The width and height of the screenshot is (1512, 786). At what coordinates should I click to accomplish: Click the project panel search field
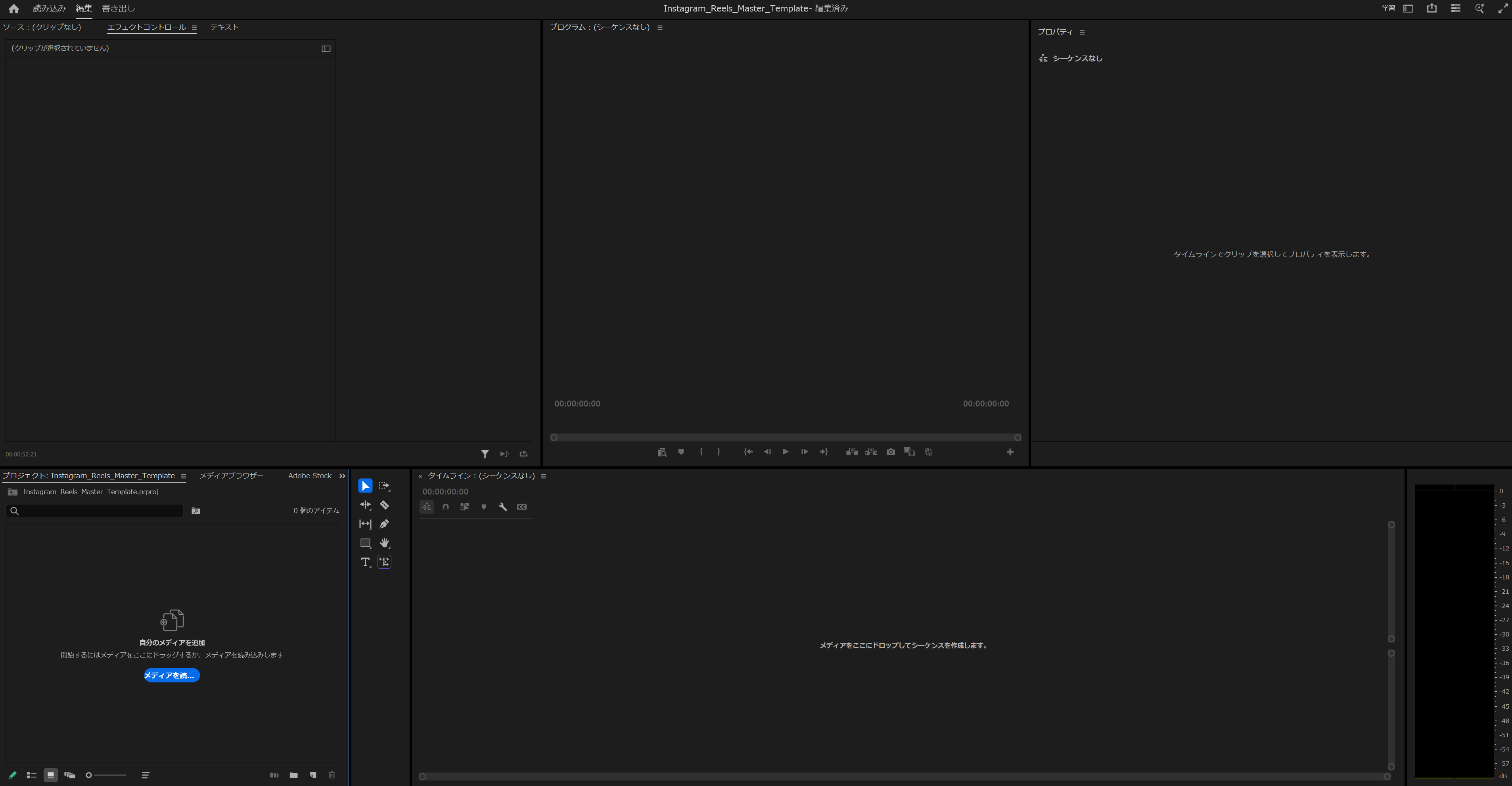97,511
